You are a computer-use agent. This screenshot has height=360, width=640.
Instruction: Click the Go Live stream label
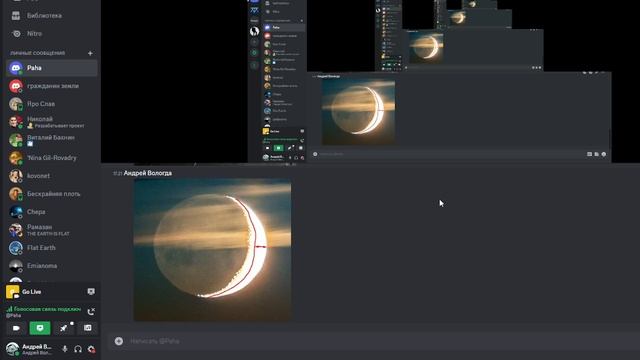(32, 292)
